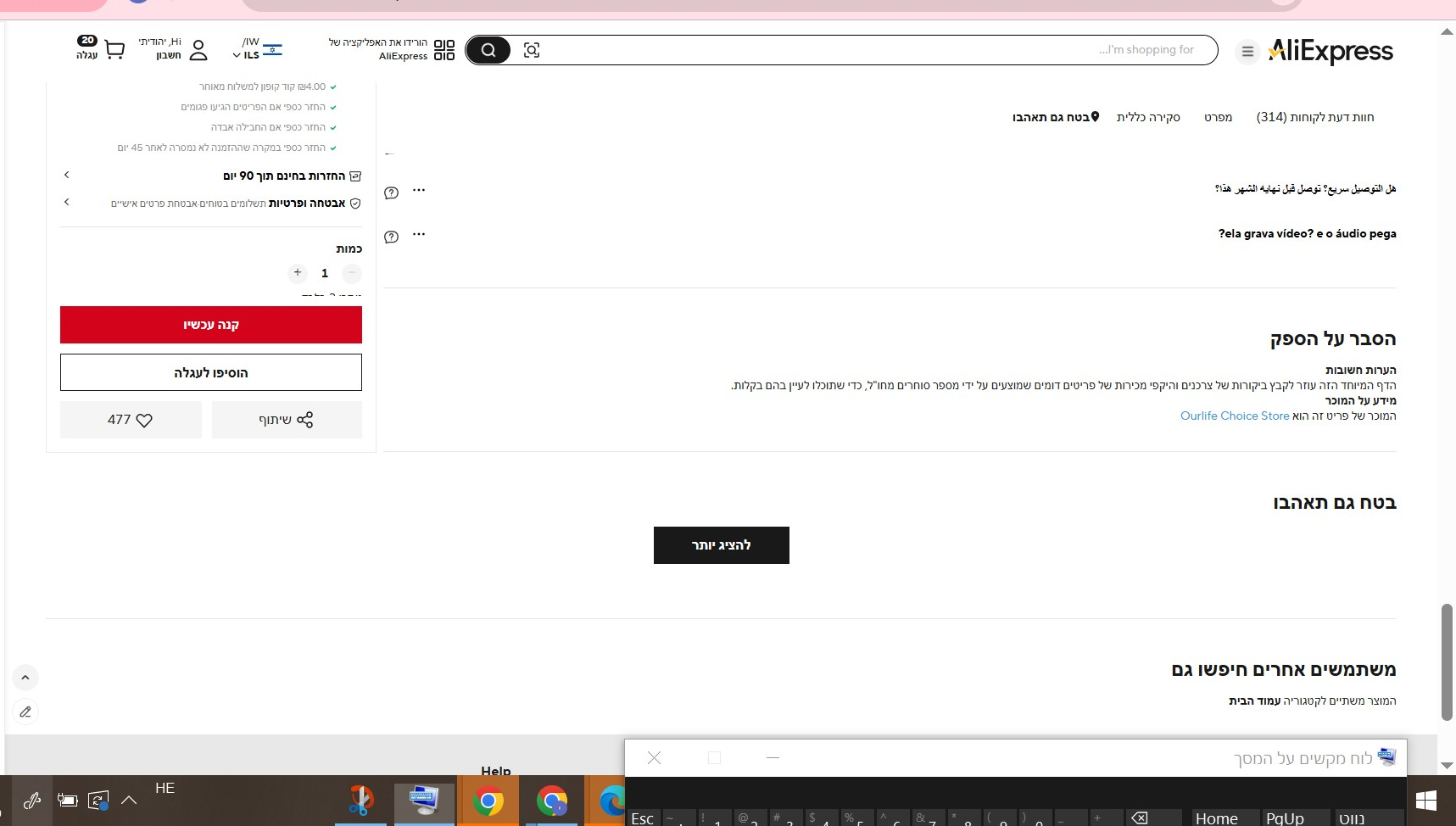Open language and ILS currency dropdown

[x=257, y=49]
